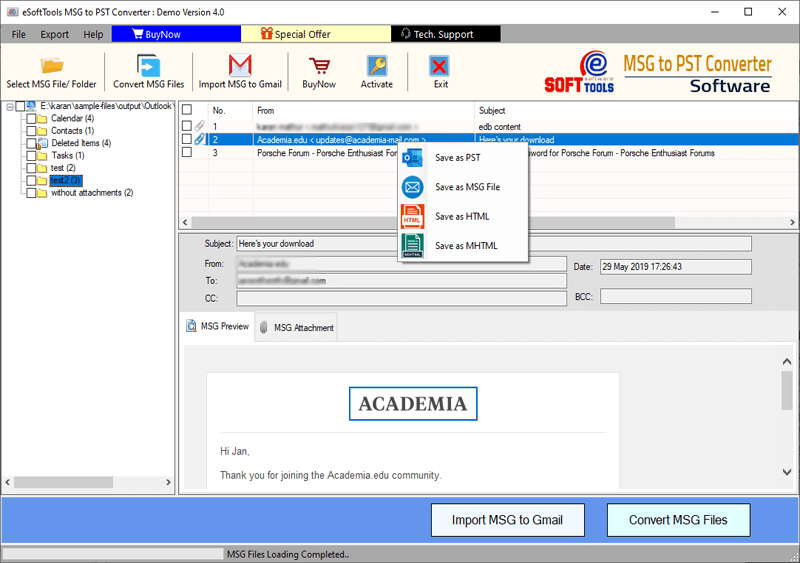Click the attachment paperclip on row 1

199,126
